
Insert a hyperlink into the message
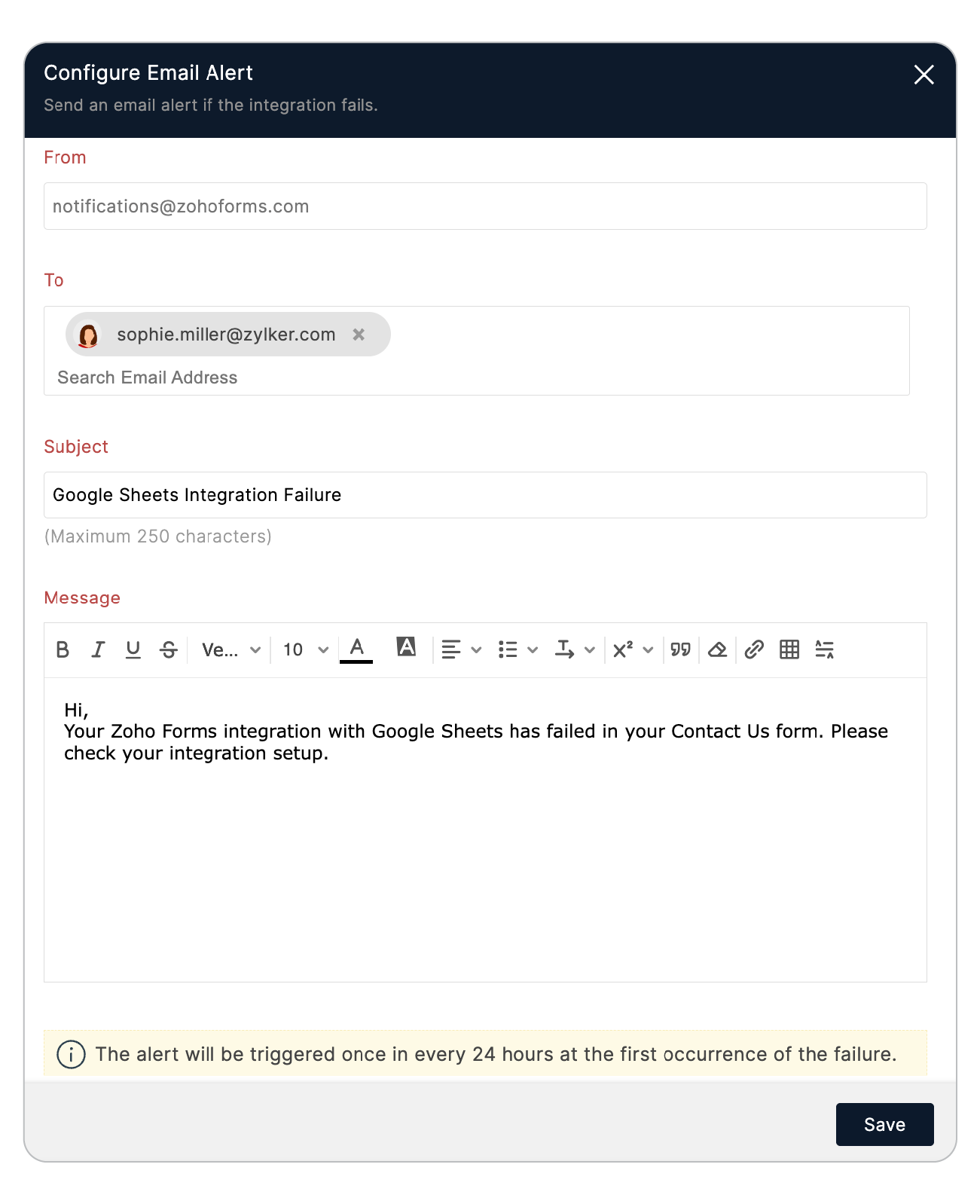pos(754,649)
